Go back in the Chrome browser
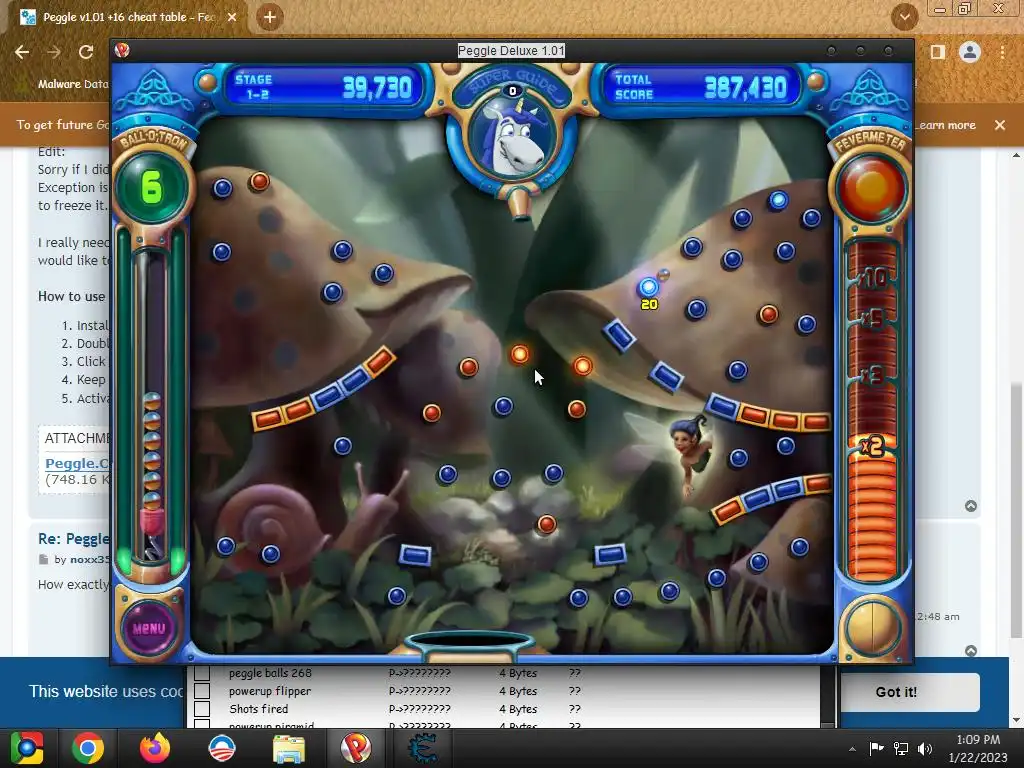 tap(22, 52)
